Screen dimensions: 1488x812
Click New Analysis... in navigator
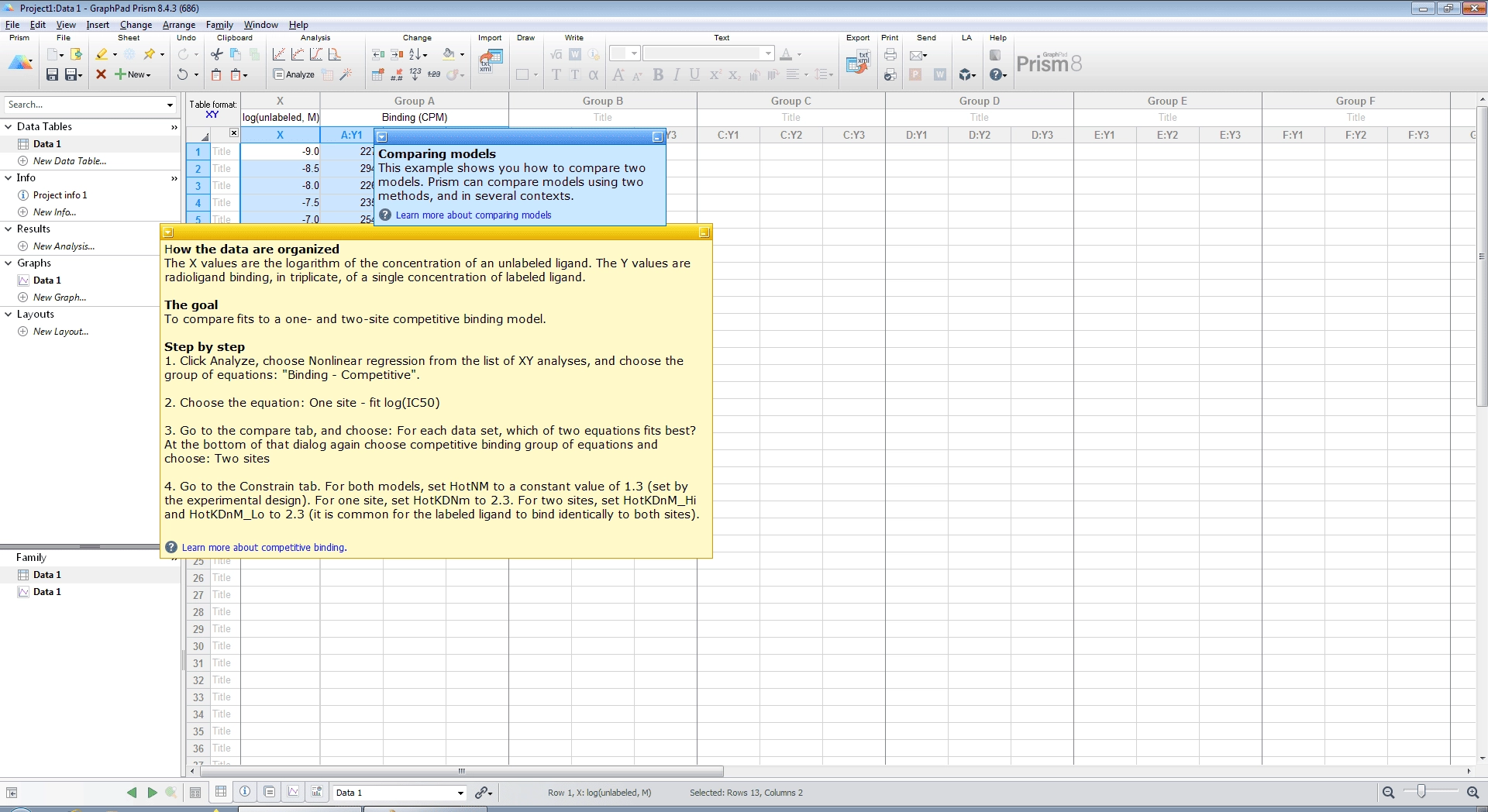[64, 246]
